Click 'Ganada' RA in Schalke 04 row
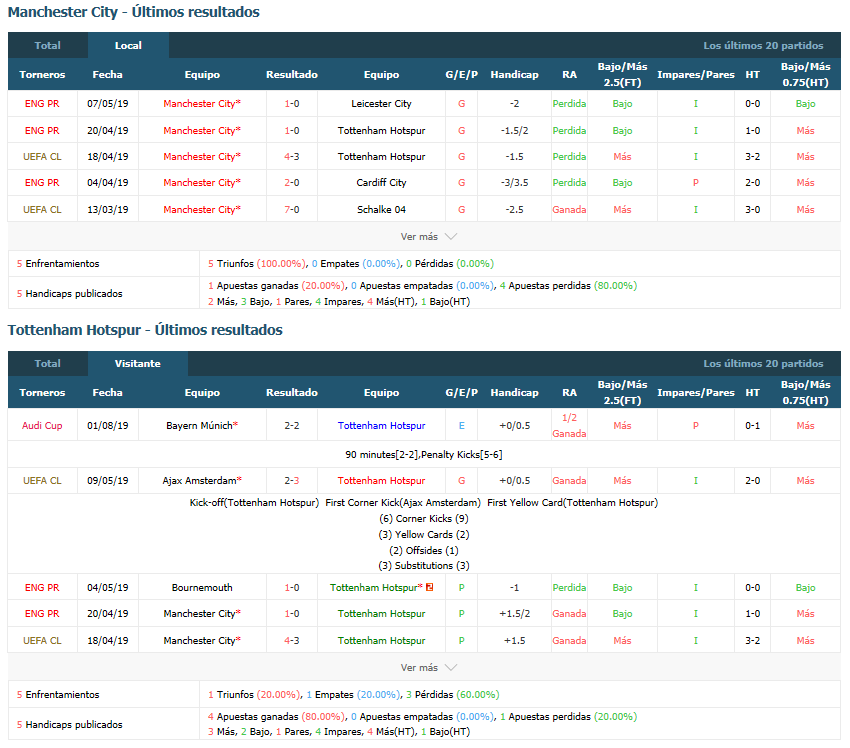850x748 pixels. click(x=569, y=210)
